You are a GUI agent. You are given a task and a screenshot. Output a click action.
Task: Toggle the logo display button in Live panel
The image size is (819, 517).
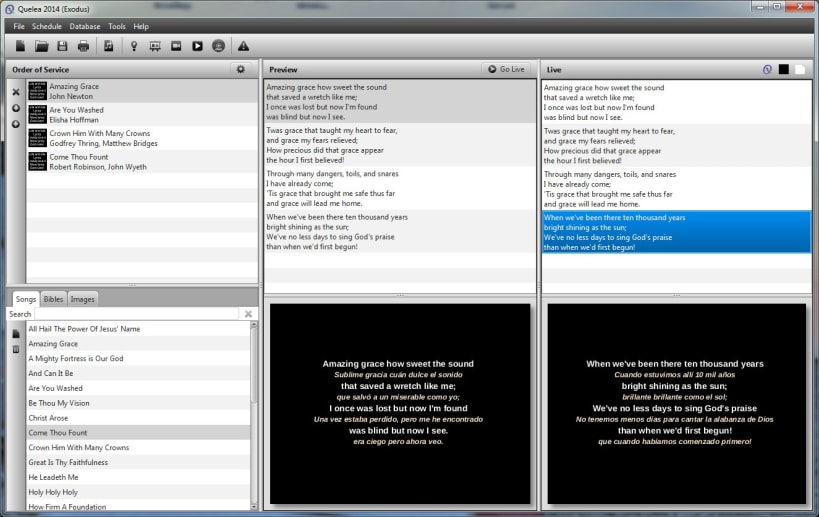(767, 69)
